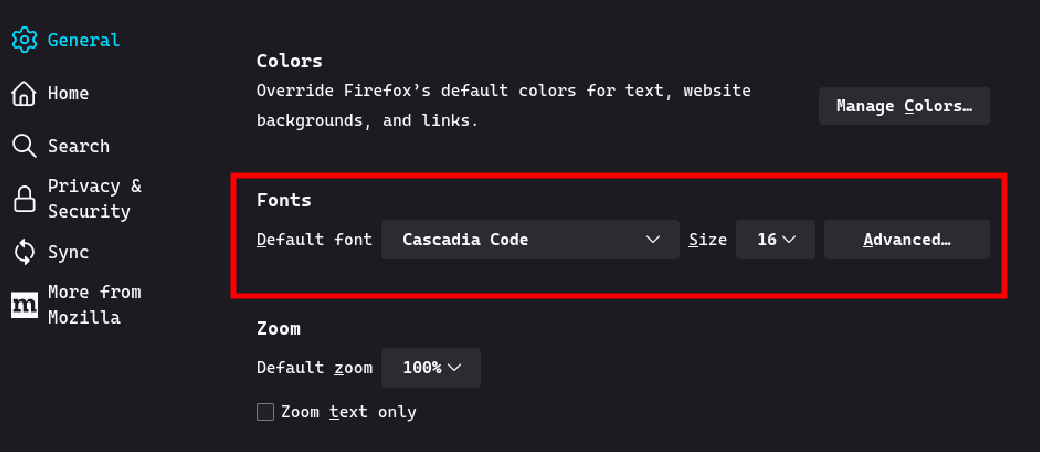Open Privacy & Security settings label
This screenshot has width=1040, height=452.
pos(95,198)
